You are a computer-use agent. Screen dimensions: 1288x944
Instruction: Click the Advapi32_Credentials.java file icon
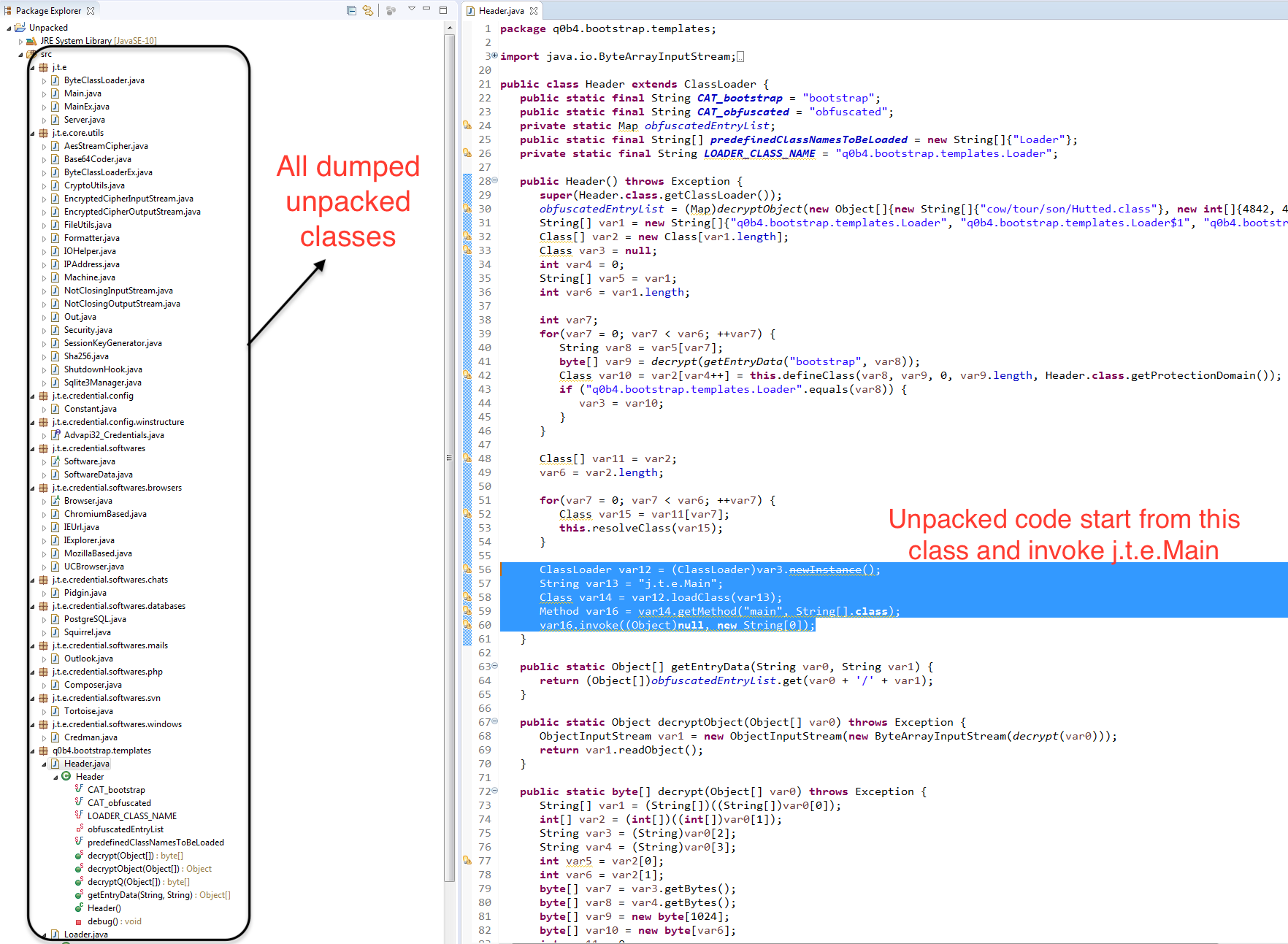[55, 435]
